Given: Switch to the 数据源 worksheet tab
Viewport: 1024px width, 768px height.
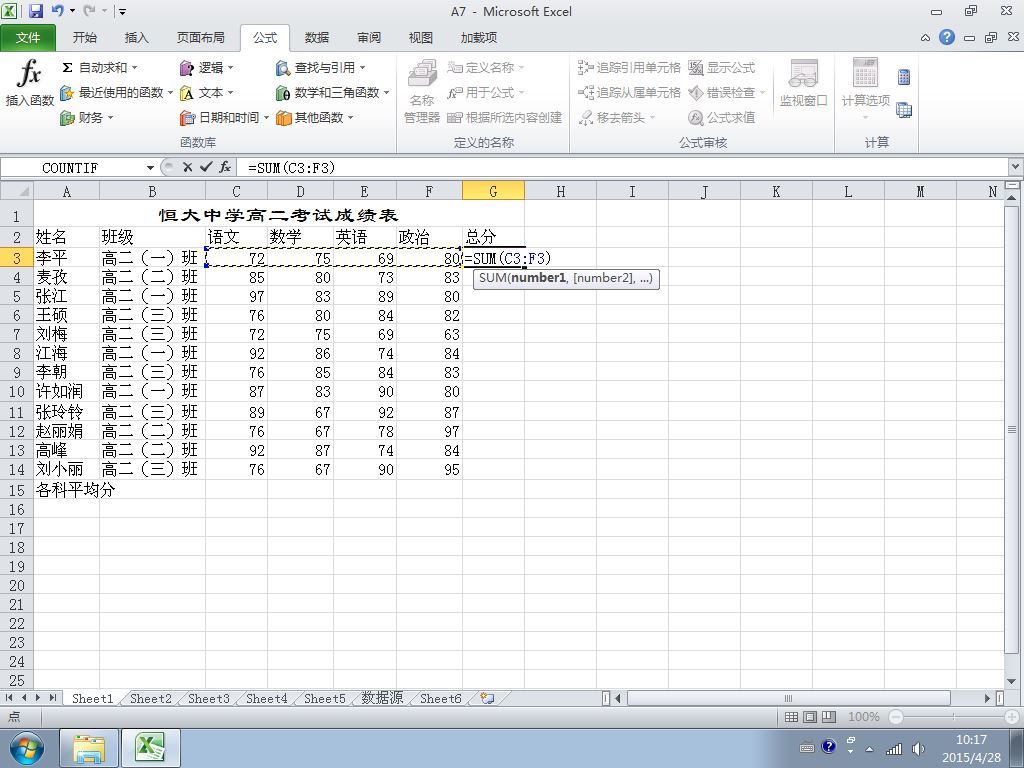Looking at the screenshot, I should tap(382, 699).
